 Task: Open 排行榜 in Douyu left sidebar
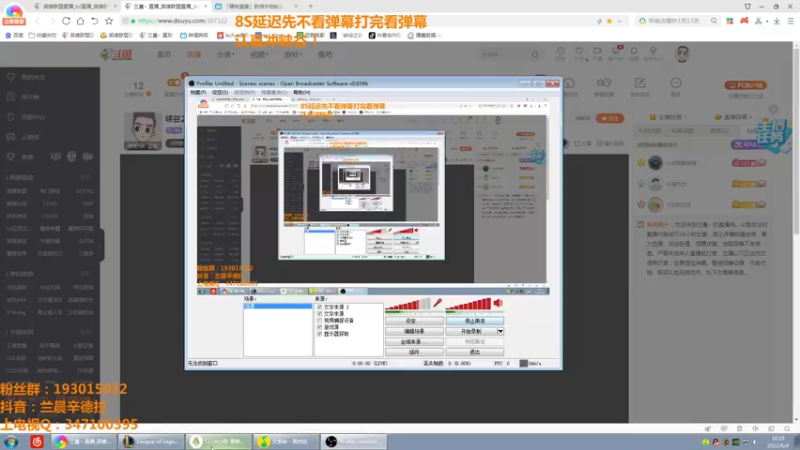[x=31, y=97]
